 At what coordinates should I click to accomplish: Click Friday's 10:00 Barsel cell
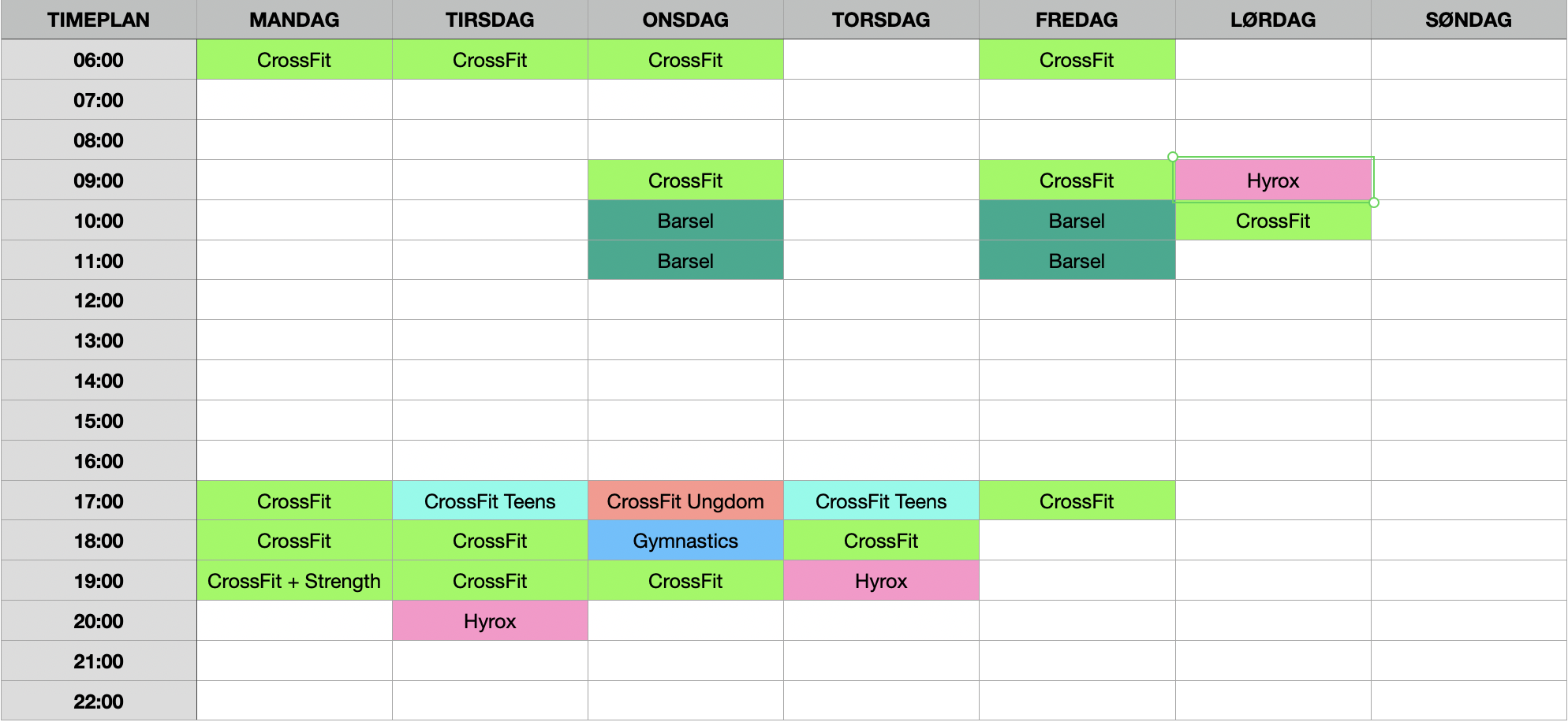click(1077, 221)
